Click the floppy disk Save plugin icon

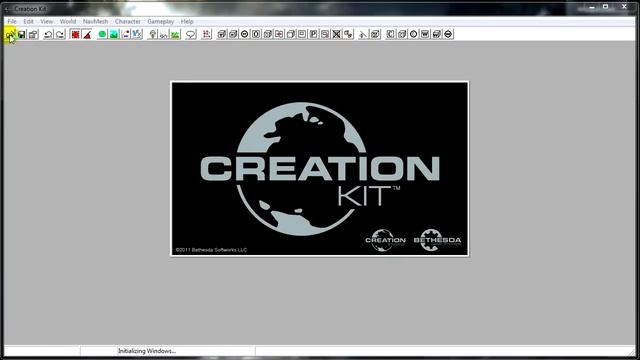22,34
